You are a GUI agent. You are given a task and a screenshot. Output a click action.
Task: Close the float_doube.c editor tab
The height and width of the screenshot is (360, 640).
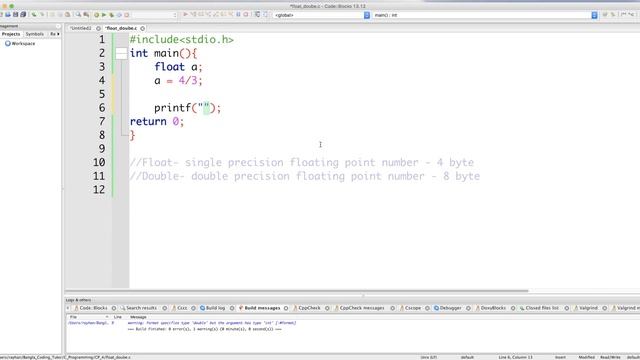pos(142,29)
